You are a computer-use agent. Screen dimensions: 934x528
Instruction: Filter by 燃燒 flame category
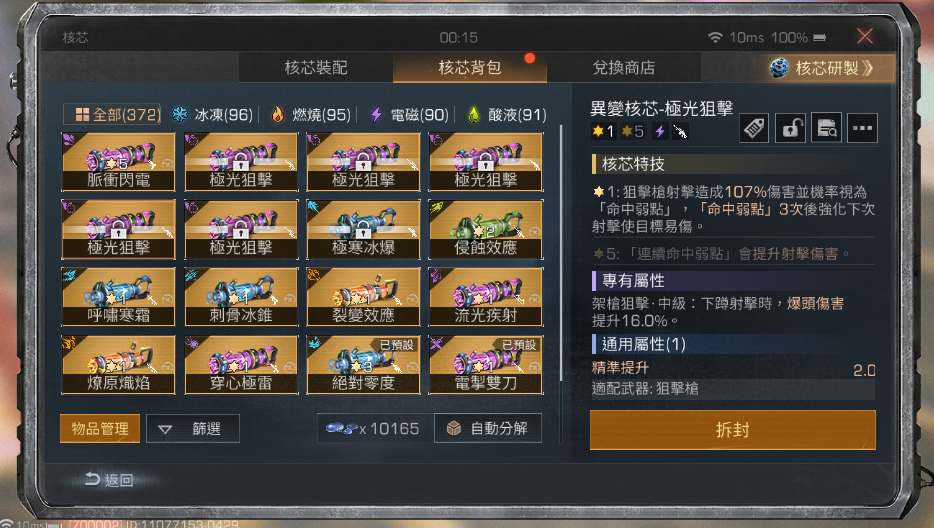[x=310, y=114]
